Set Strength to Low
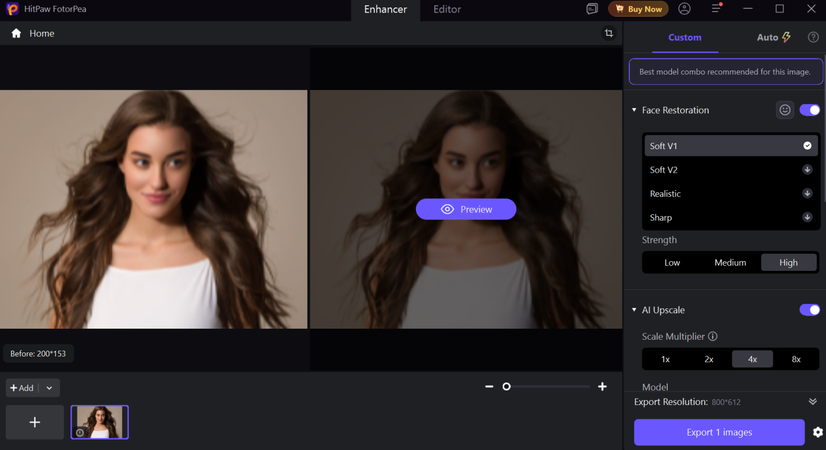 (x=672, y=262)
